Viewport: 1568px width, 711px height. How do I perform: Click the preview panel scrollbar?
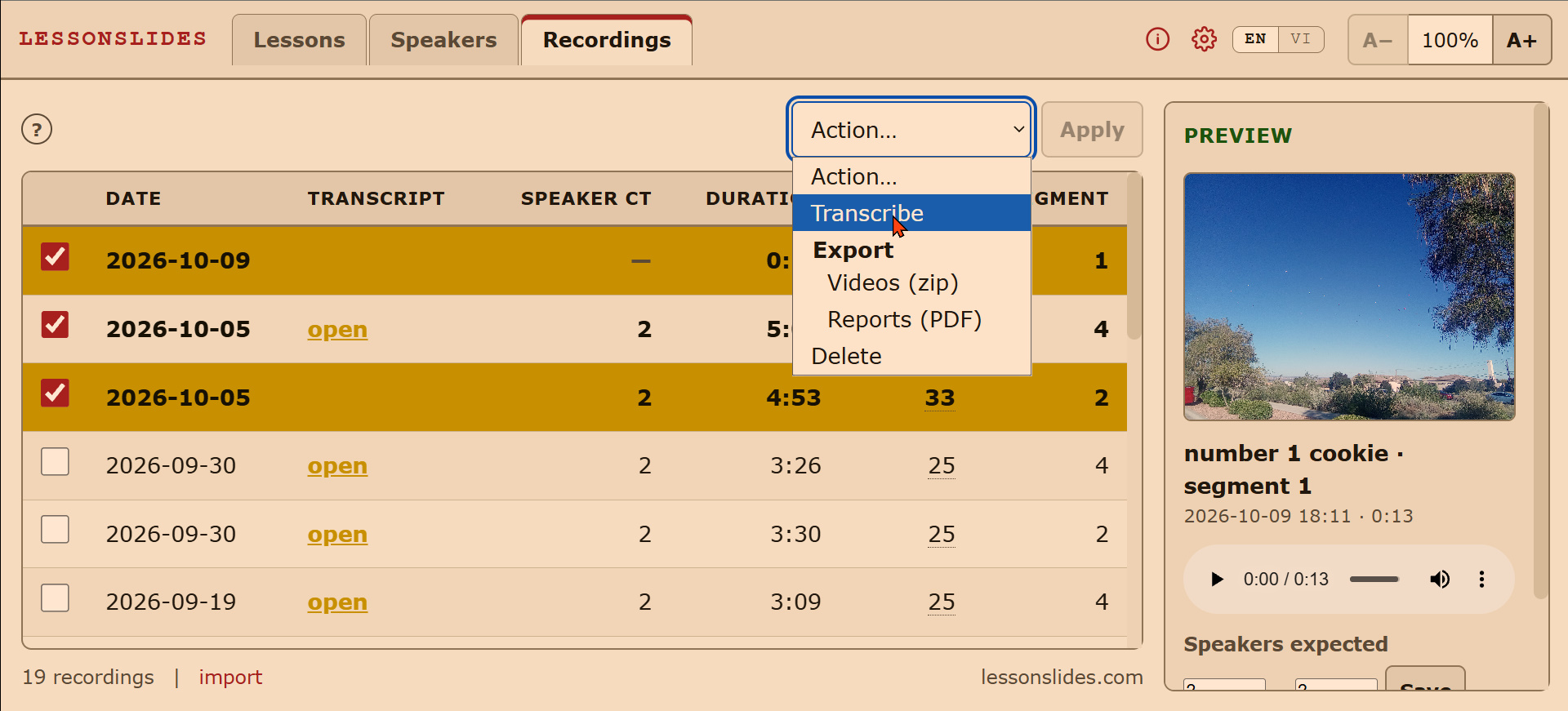coord(1541,351)
